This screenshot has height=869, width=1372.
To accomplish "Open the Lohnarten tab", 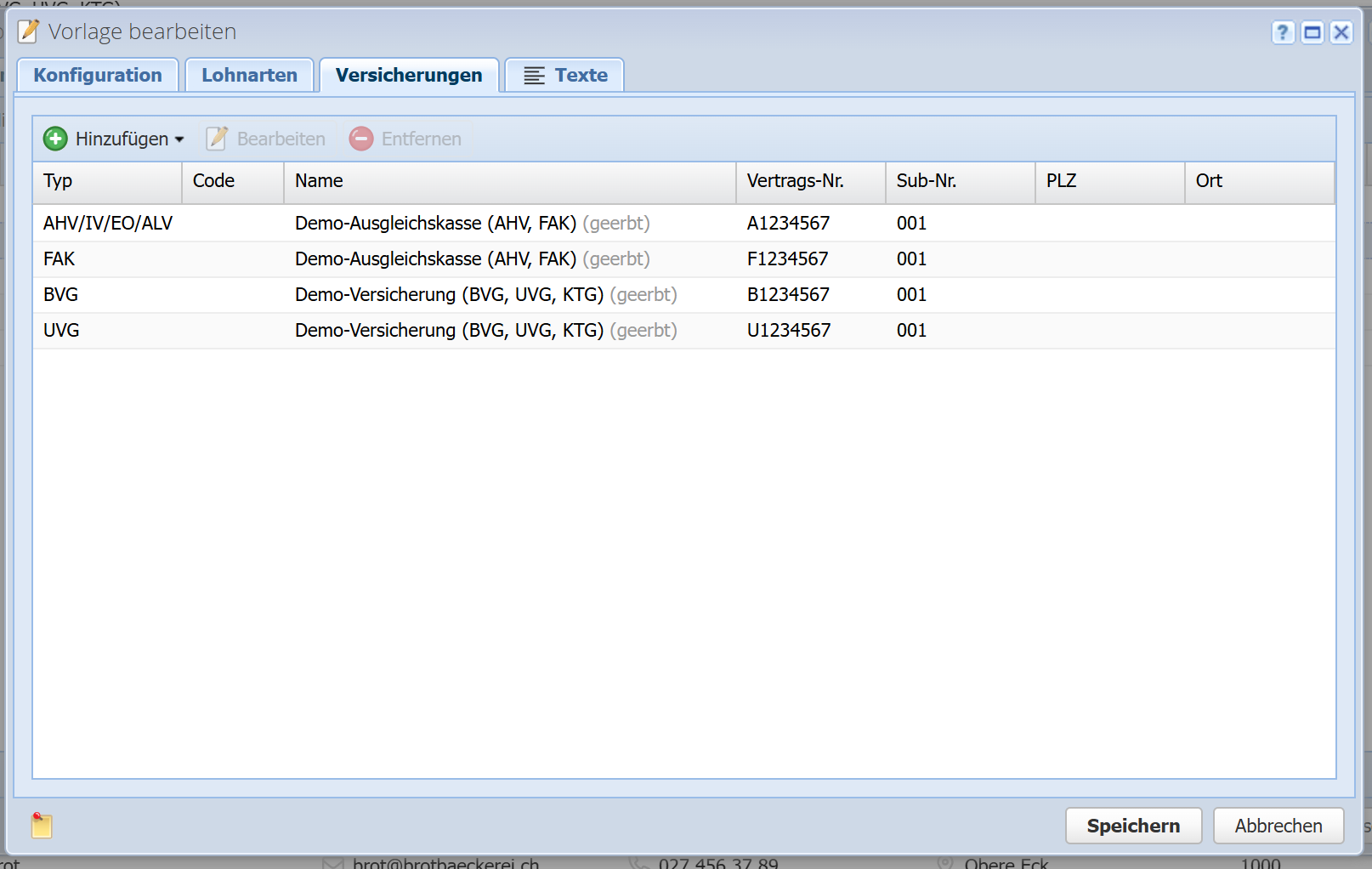I will 249,75.
